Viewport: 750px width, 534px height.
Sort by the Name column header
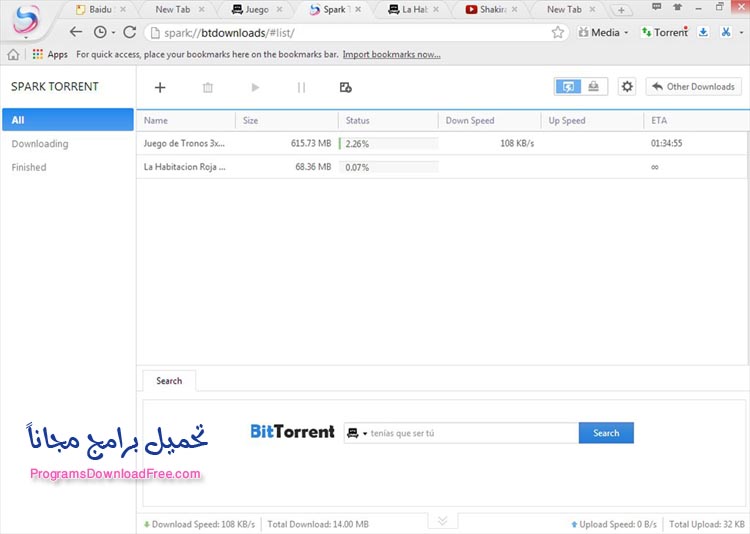click(186, 121)
